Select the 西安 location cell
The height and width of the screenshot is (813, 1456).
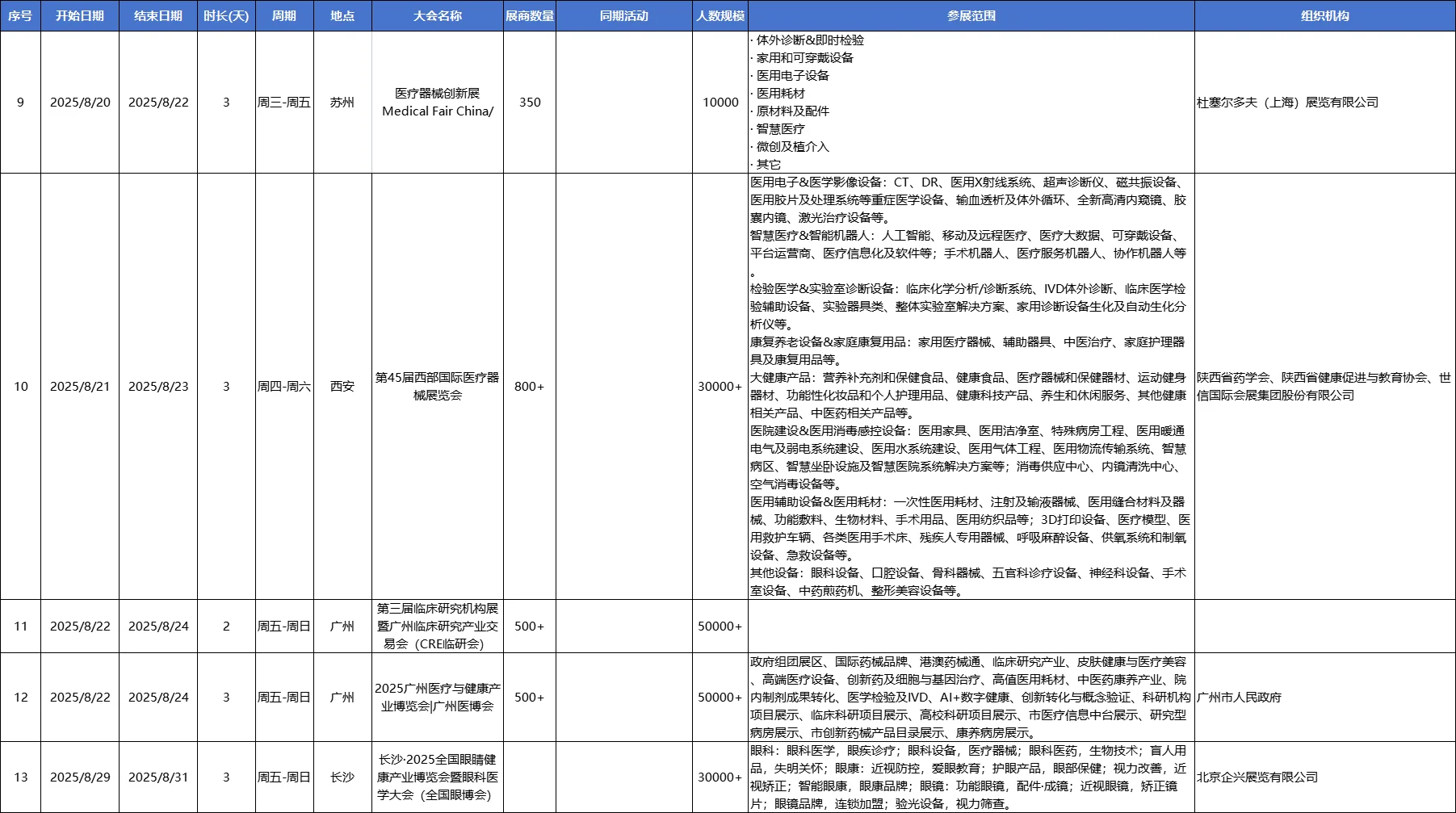(342, 387)
